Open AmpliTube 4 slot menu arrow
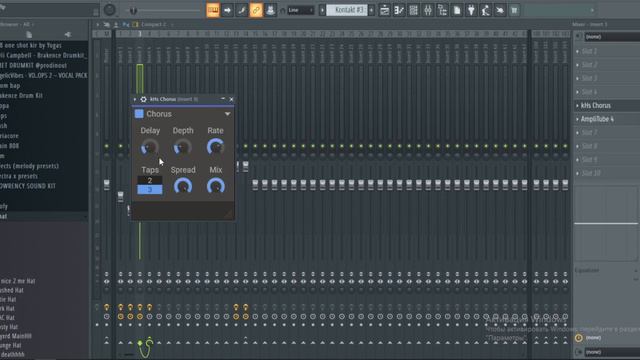Viewport: 640px width, 360px height. point(578,119)
